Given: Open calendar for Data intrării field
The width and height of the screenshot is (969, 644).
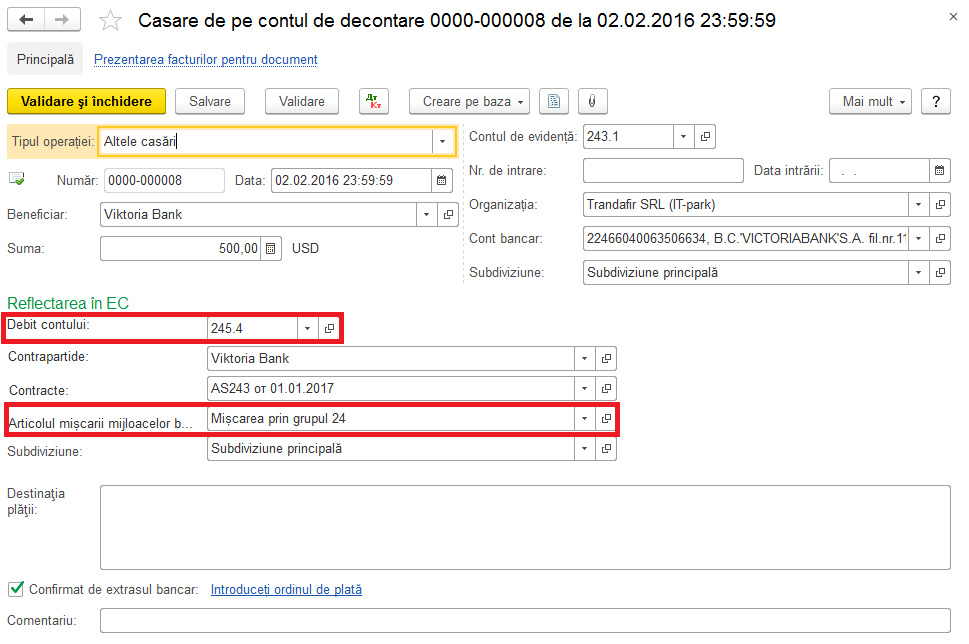Looking at the screenshot, I should [x=940, y=171].
